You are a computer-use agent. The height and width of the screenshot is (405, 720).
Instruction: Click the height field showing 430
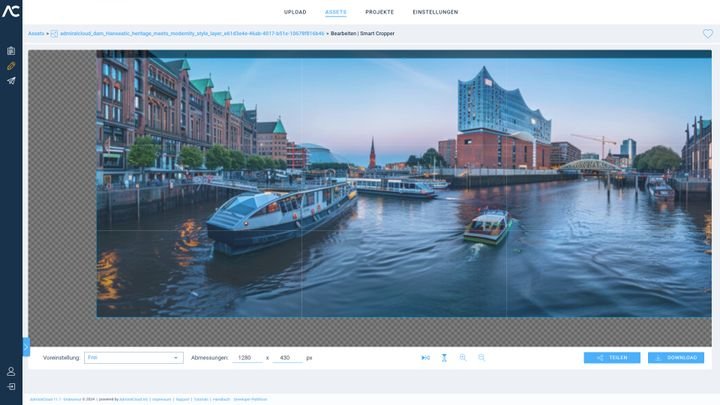tap(287, 358)
